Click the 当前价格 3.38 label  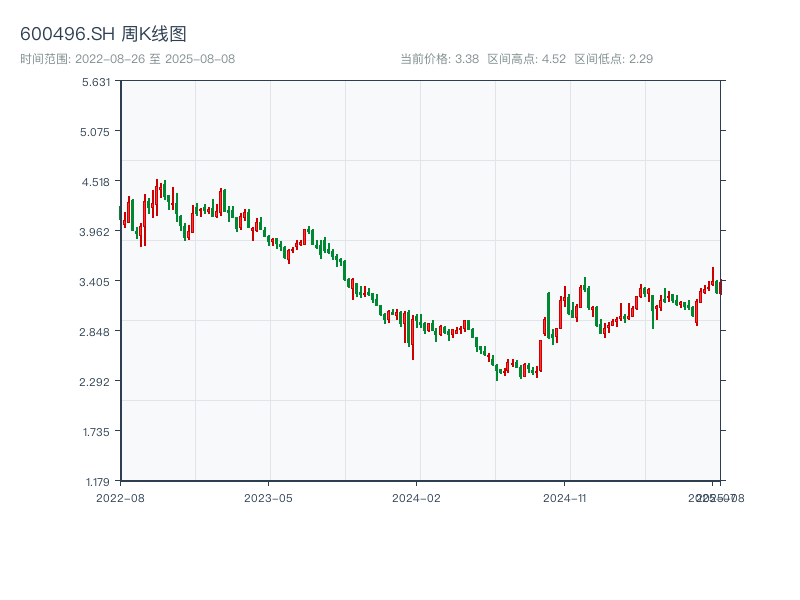[x=440, y=59]
